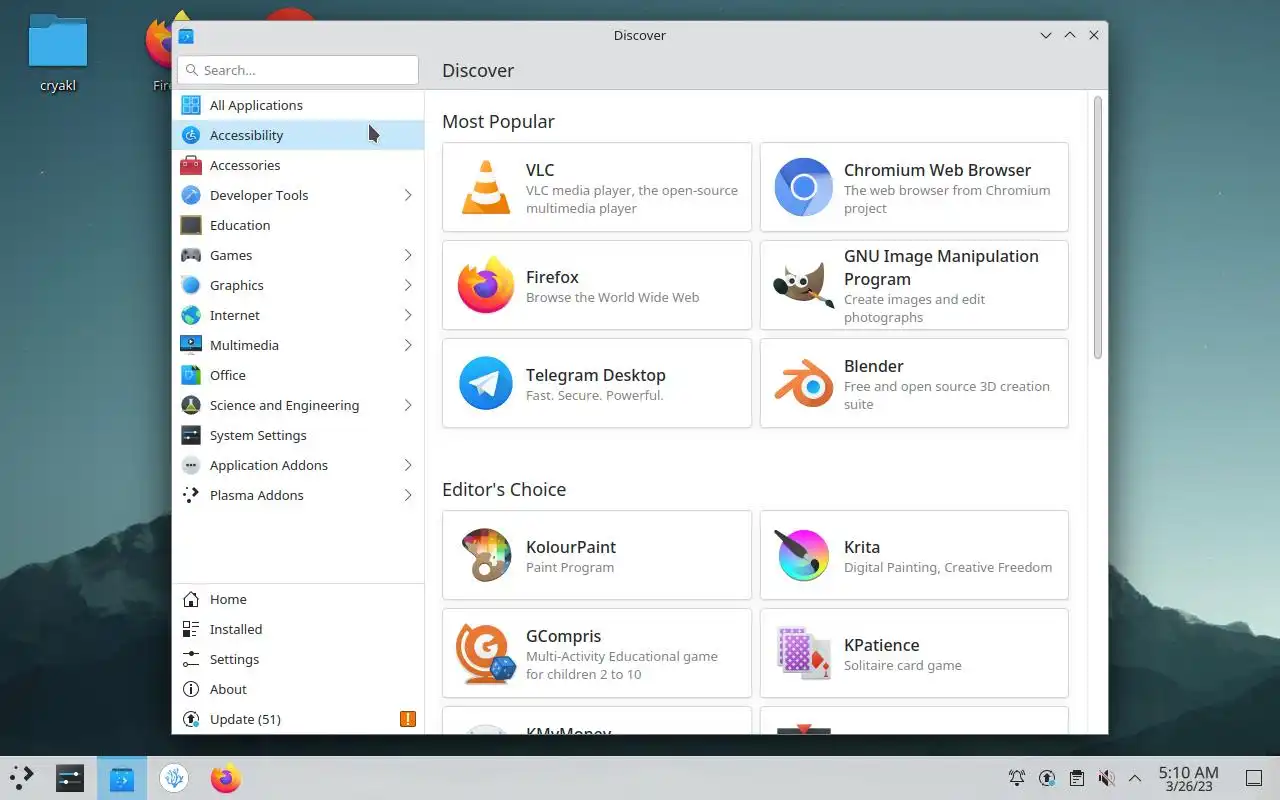This screenshot has height=800, width=1280.
Task: Click the Search field in Discover
Action: [x=298, y=70]
